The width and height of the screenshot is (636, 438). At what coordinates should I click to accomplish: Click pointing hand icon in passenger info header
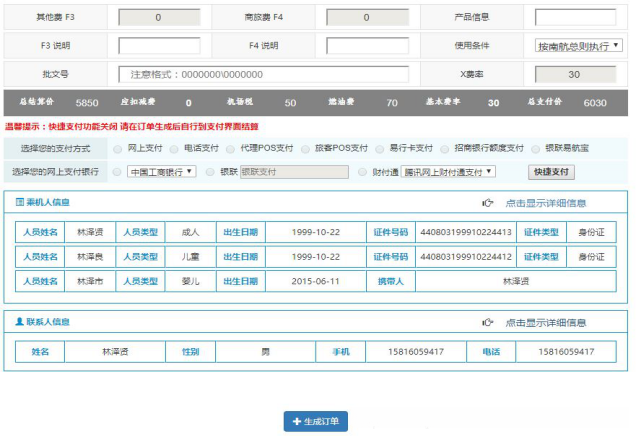click(x=488, y=203)
